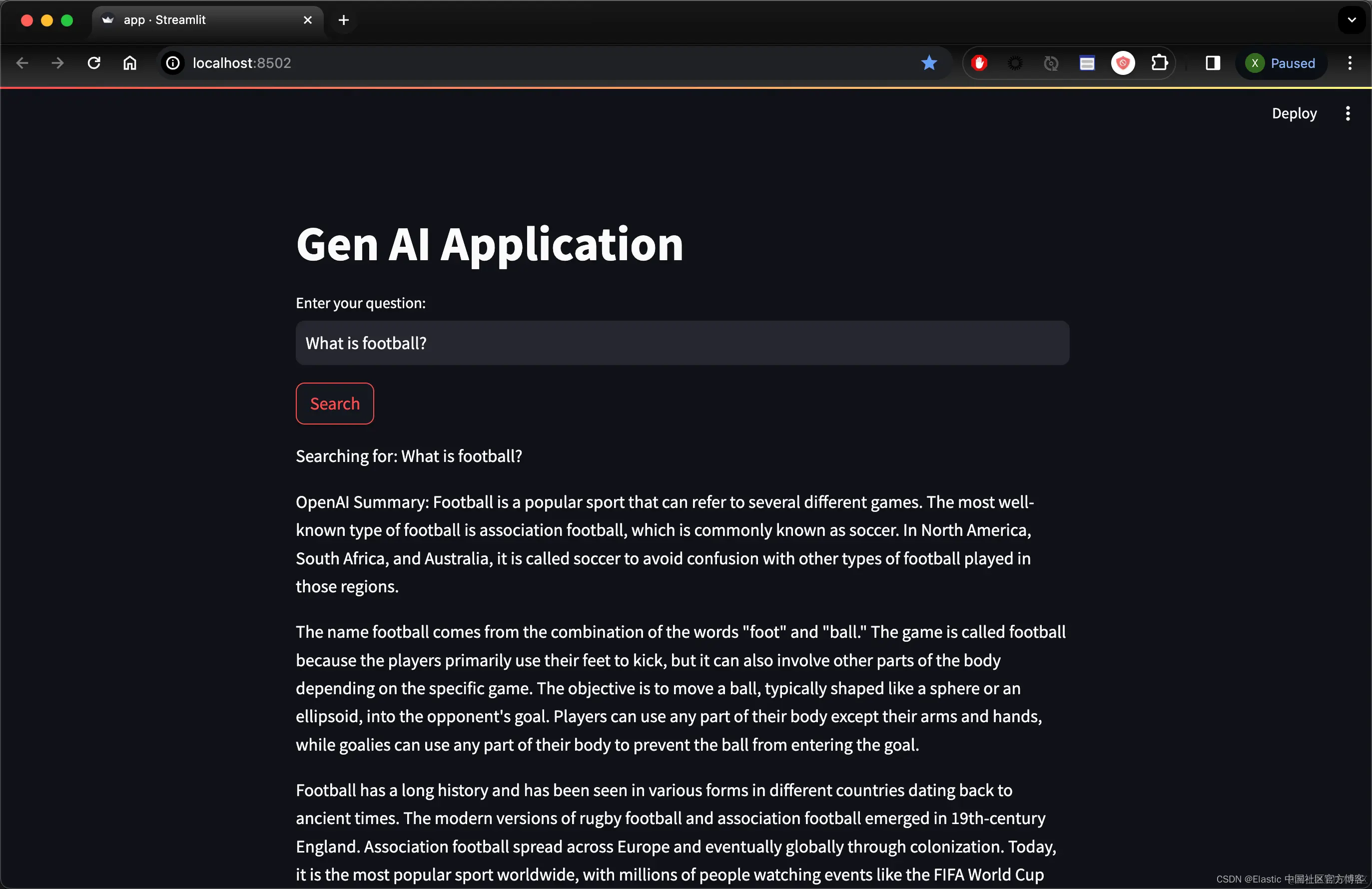This screenshot has width=1372, height=889.
Task: Expand the tab search chevron dropdown
Action: point(1352,20)
